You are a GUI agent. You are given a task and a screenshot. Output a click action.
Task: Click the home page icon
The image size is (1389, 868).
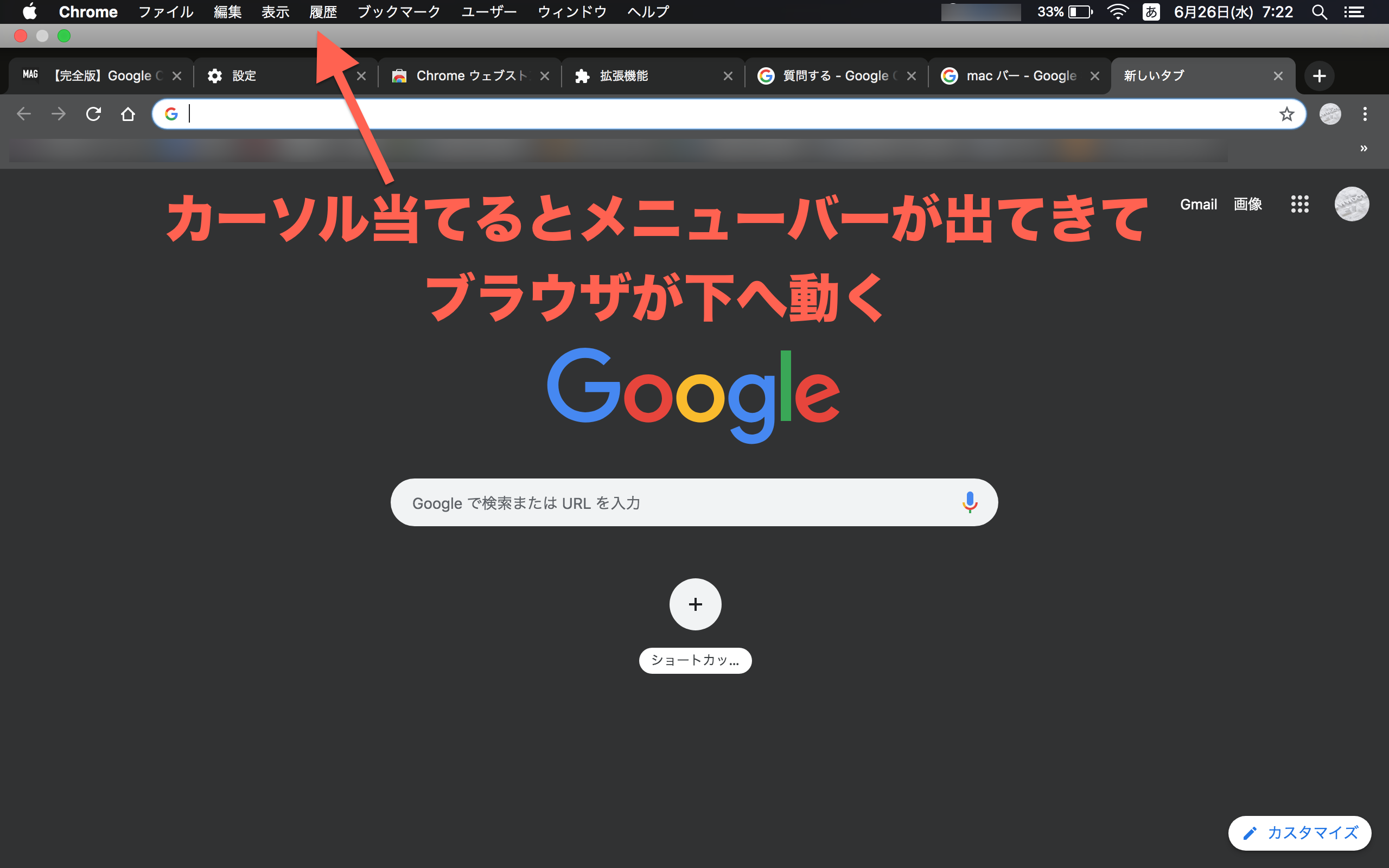(127, 113)
